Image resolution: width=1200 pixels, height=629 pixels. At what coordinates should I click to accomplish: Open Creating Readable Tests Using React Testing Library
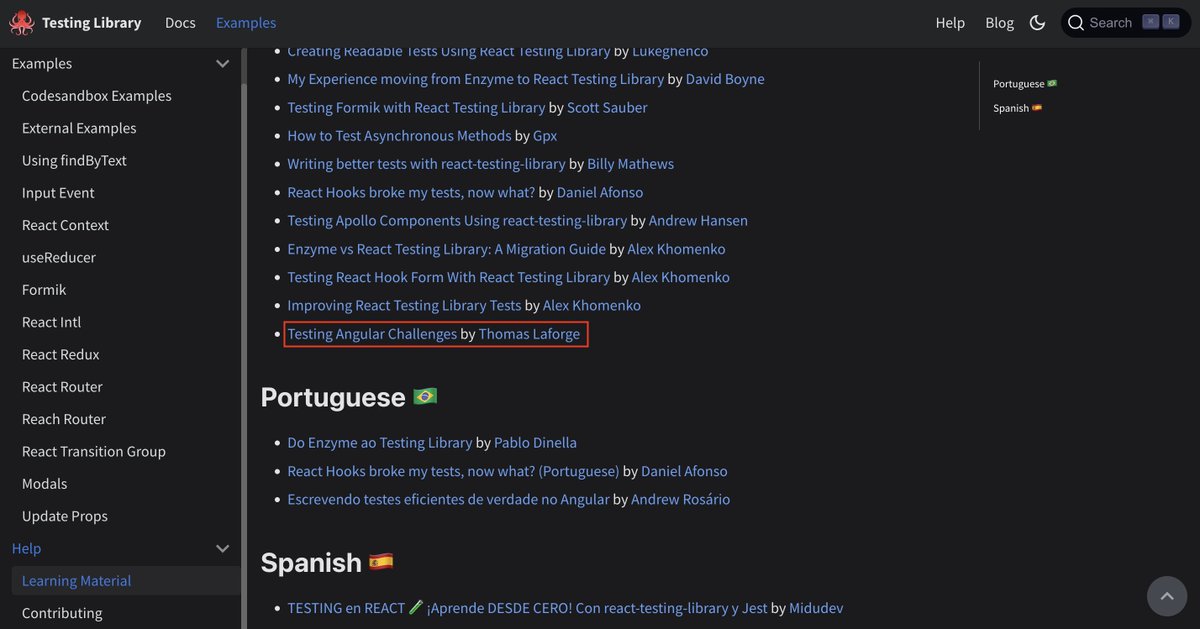(448, 51)
